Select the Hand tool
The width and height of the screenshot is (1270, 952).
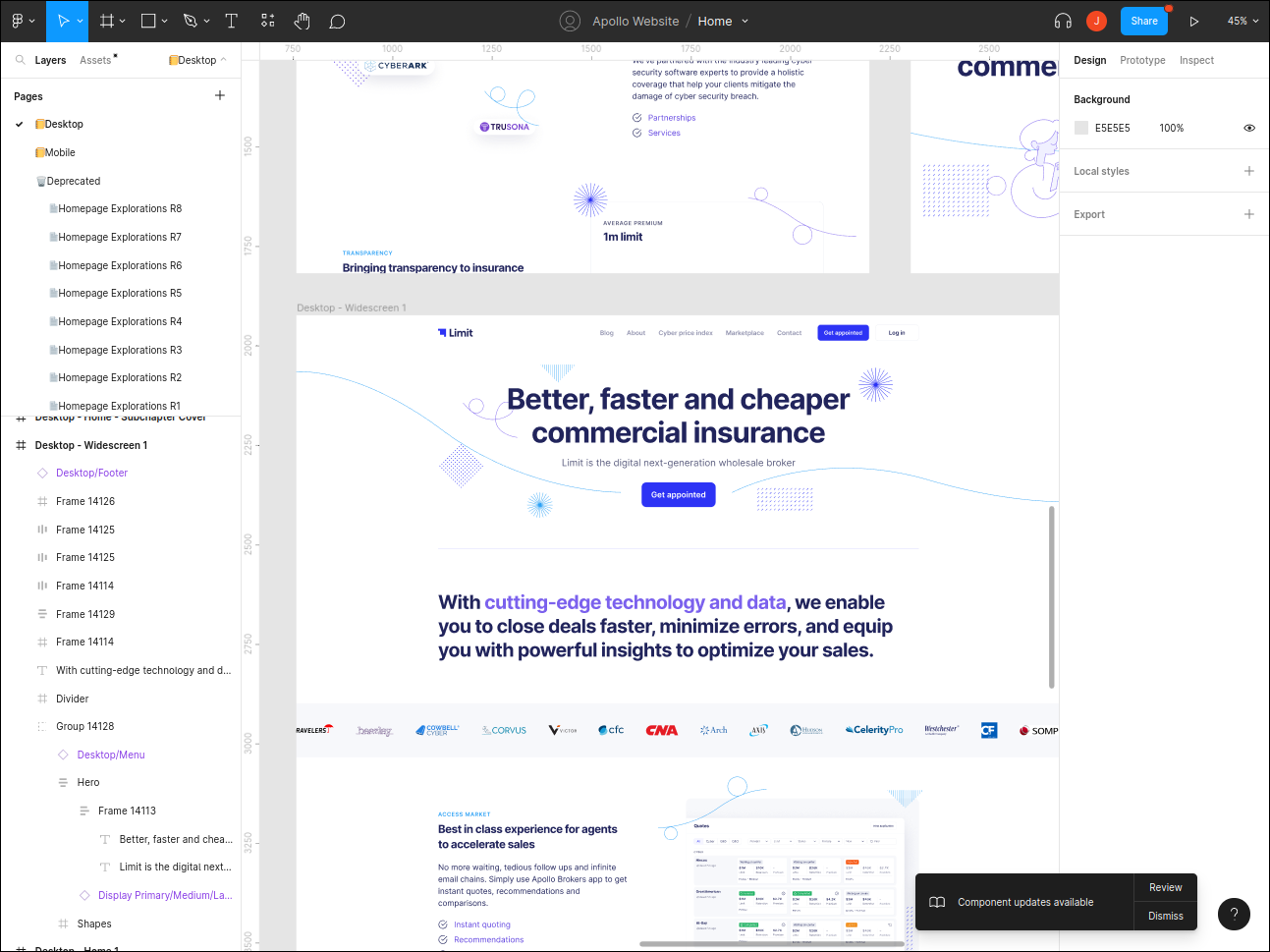303,21
